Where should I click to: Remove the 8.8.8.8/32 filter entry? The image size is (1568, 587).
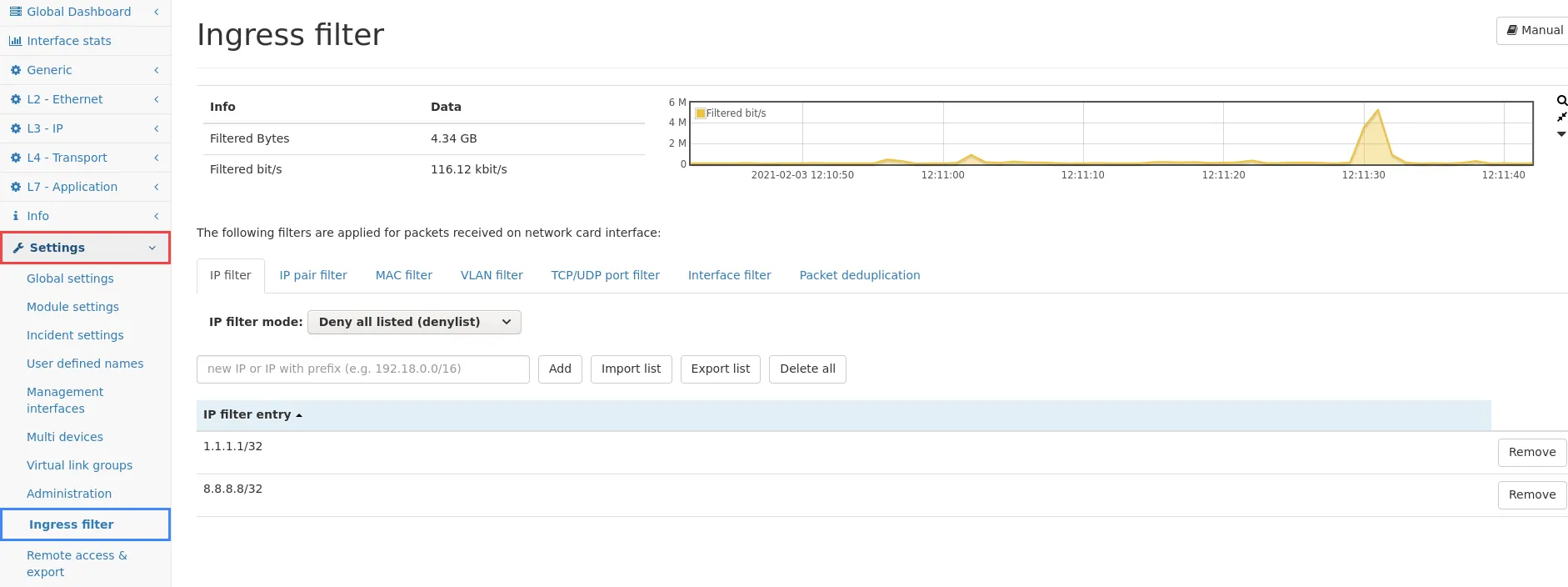click(1531, 494)
